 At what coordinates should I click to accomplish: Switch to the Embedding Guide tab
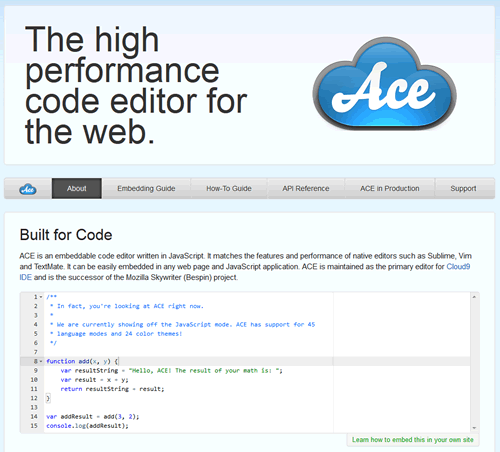[x=146, y=188]
